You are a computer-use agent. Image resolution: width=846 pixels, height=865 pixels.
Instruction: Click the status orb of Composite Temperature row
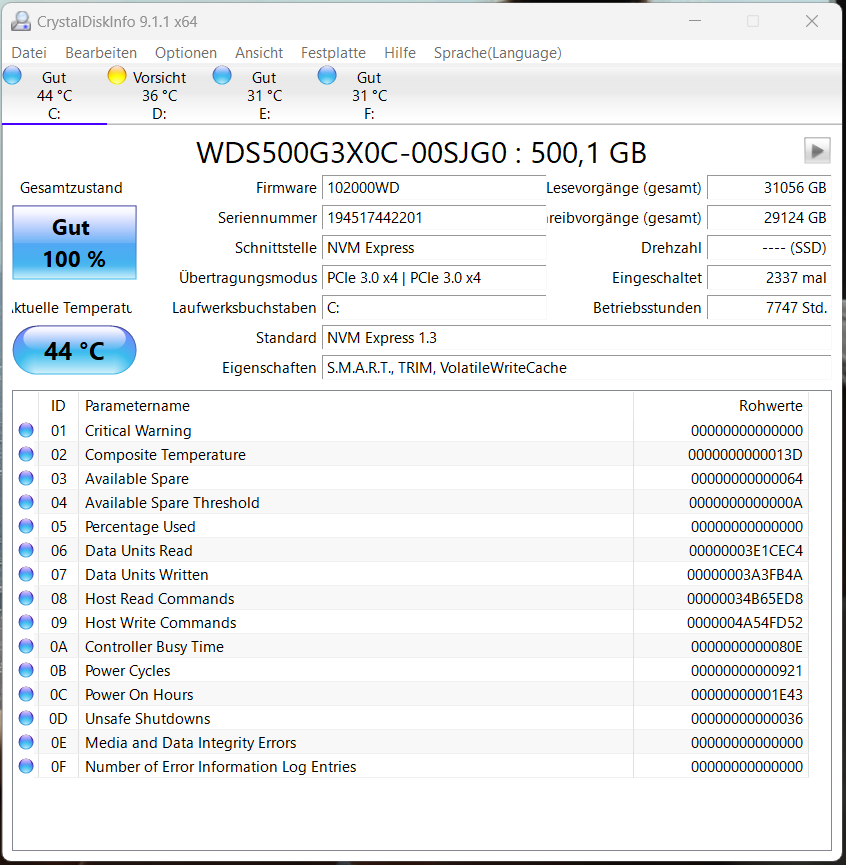[x=26, y=454]
